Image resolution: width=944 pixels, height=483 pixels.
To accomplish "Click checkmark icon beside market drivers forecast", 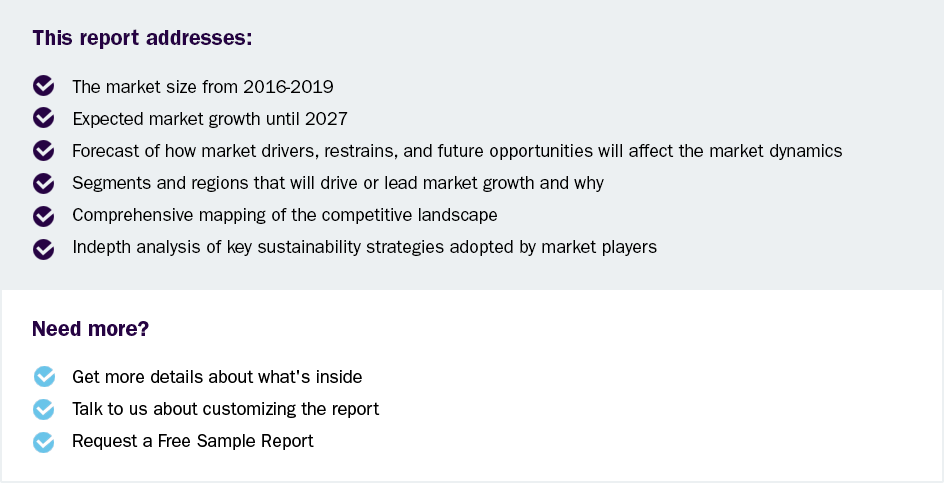I will (x=43, y=151).
